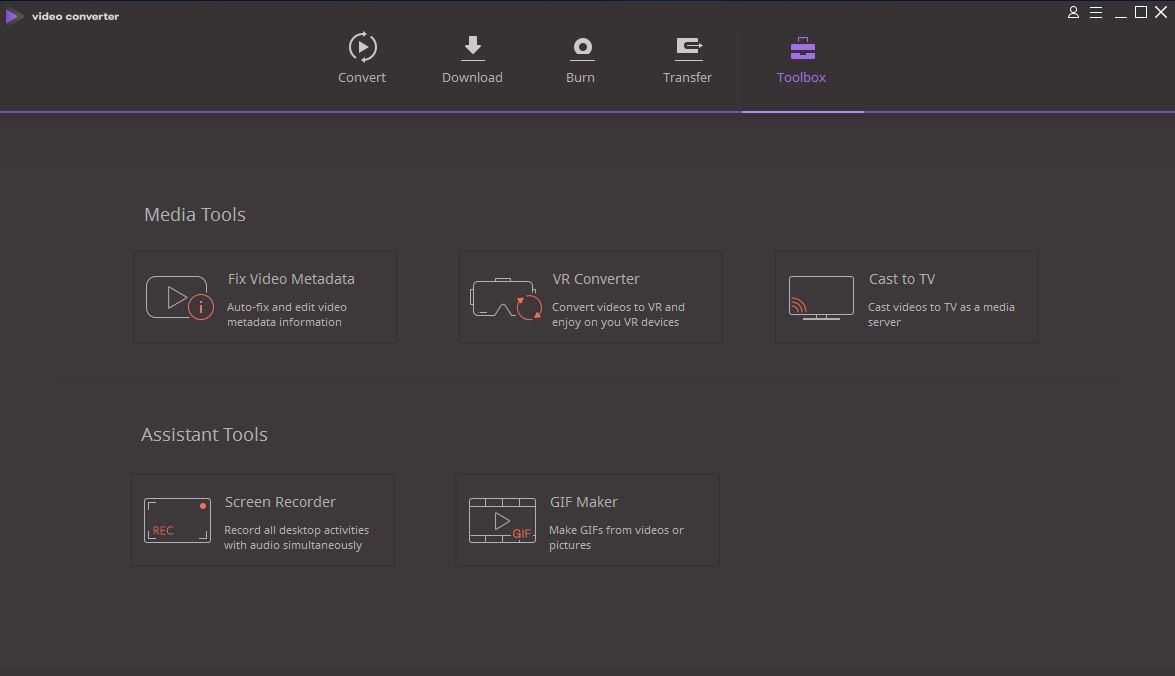Select the Screen Recorder title text
The width and height of the screenshot is (1175, 676).
280,502
